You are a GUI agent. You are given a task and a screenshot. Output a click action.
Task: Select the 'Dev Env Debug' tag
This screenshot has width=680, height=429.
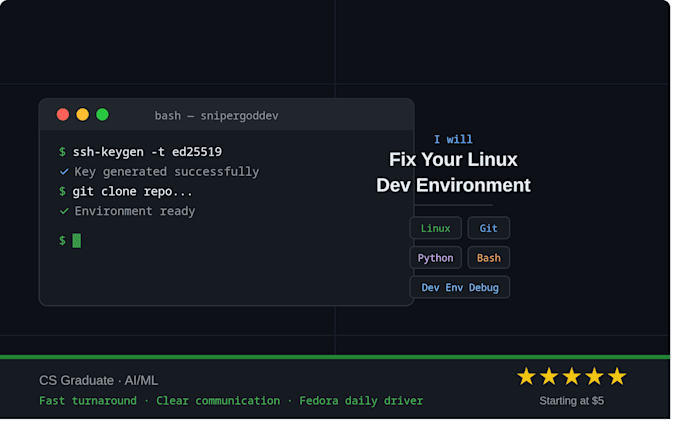[460, 288]
